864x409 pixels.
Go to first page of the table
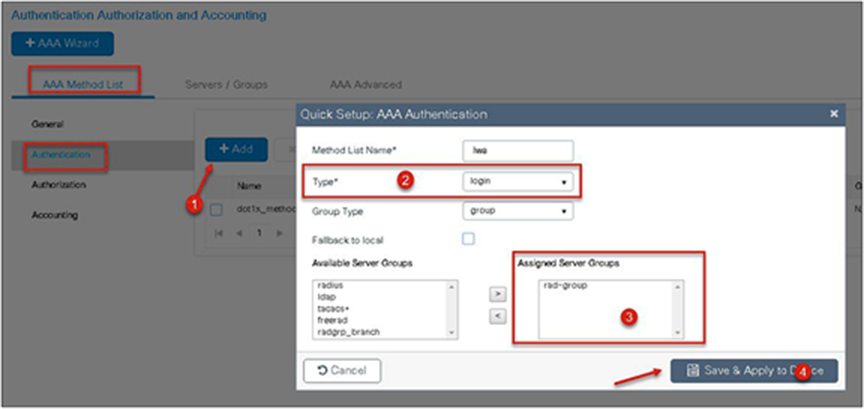(x=219, y=233)
